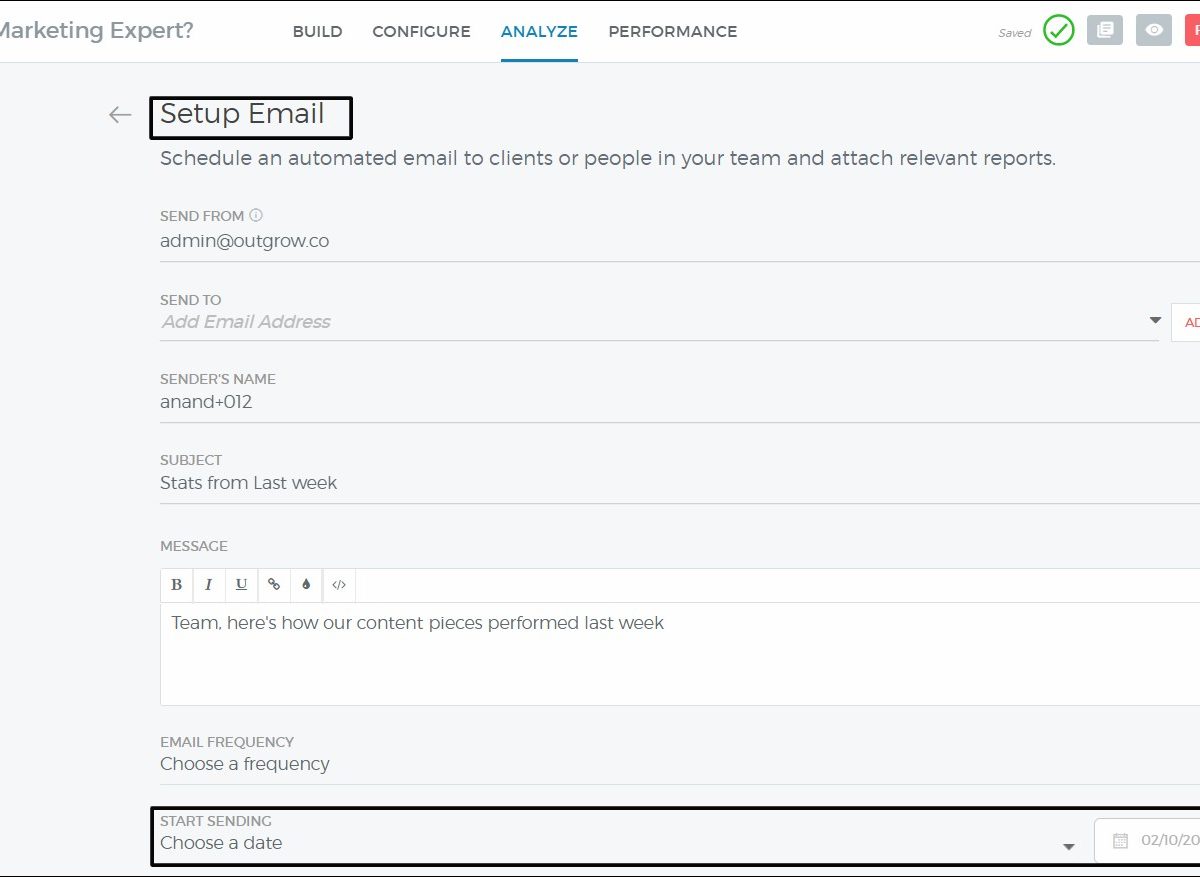Screen dimensions: 1200x877
Task: Expand the Send To email dropdown arrow
Action: click(1155, 321)
